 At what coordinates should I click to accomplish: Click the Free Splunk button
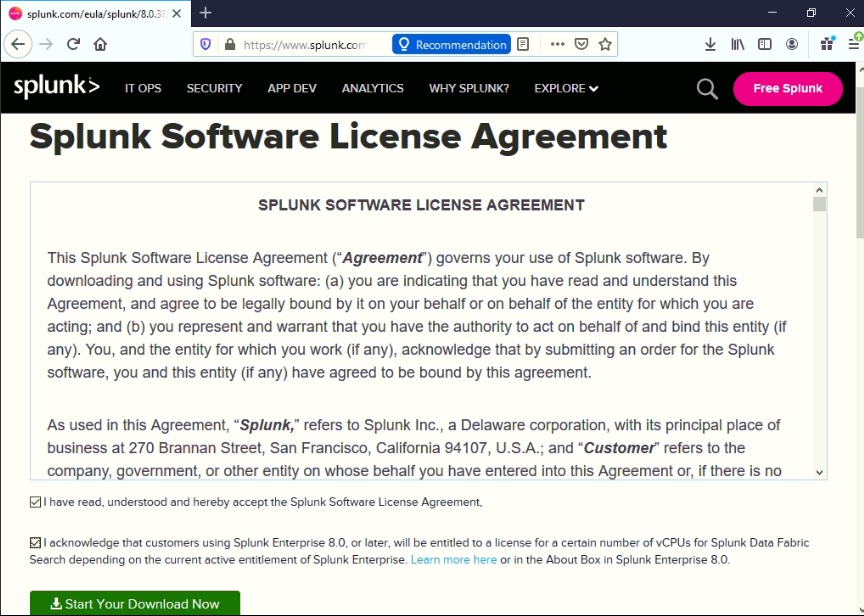(x=787, y=89)
